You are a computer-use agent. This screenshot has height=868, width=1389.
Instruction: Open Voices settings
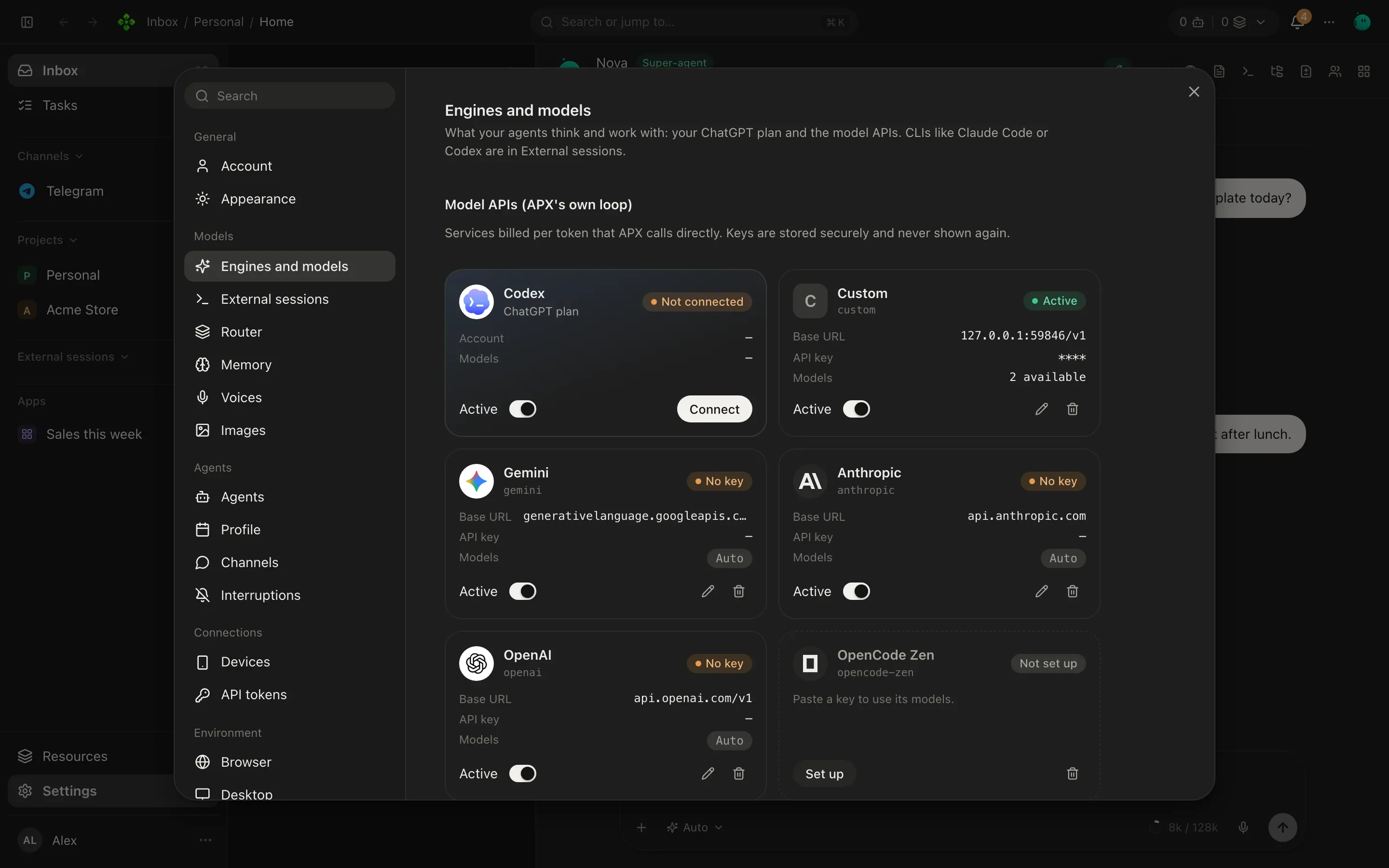pyautogui.click(x=289, y=397)
